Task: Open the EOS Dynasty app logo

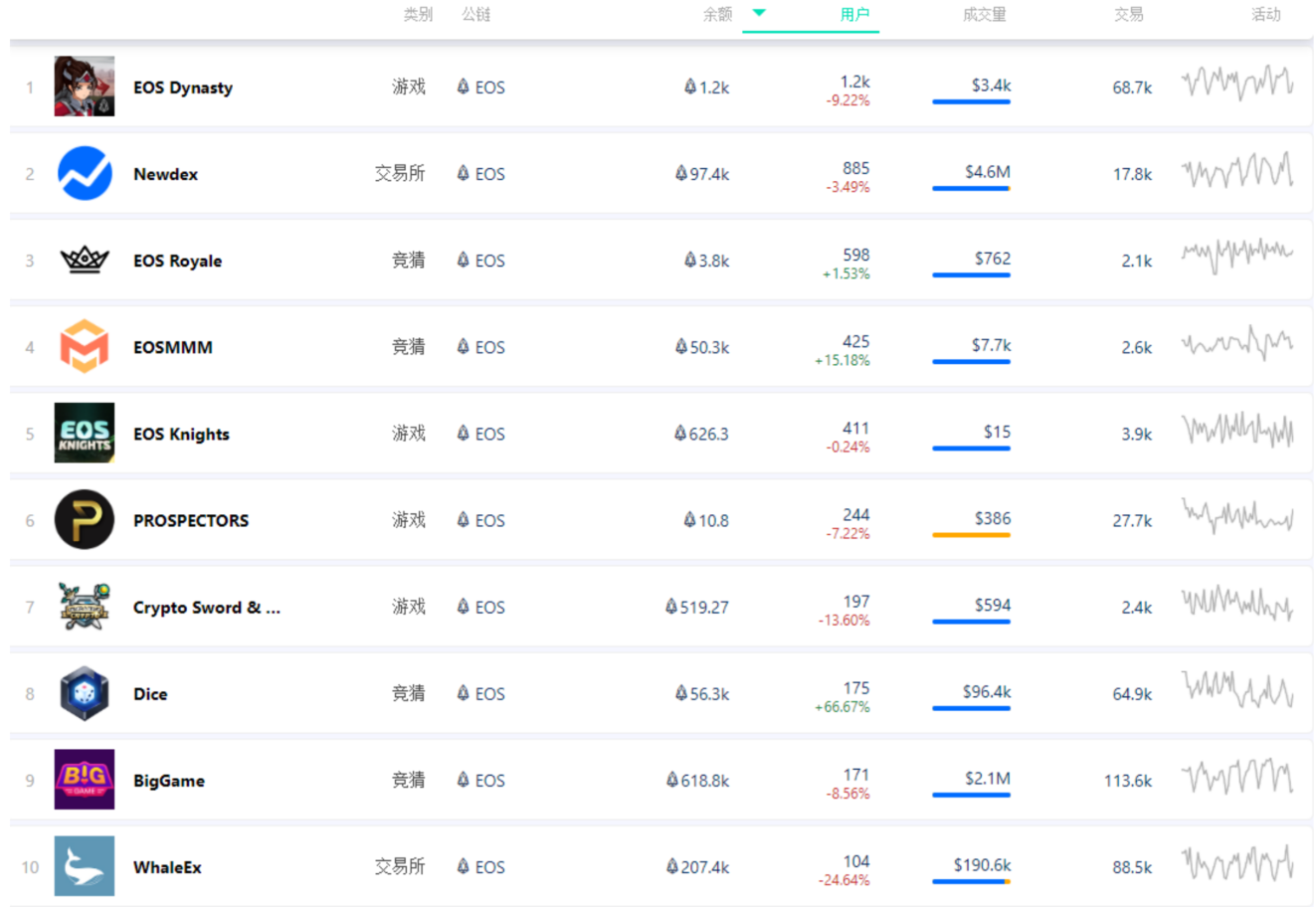Action: click(x=85, y=87)
